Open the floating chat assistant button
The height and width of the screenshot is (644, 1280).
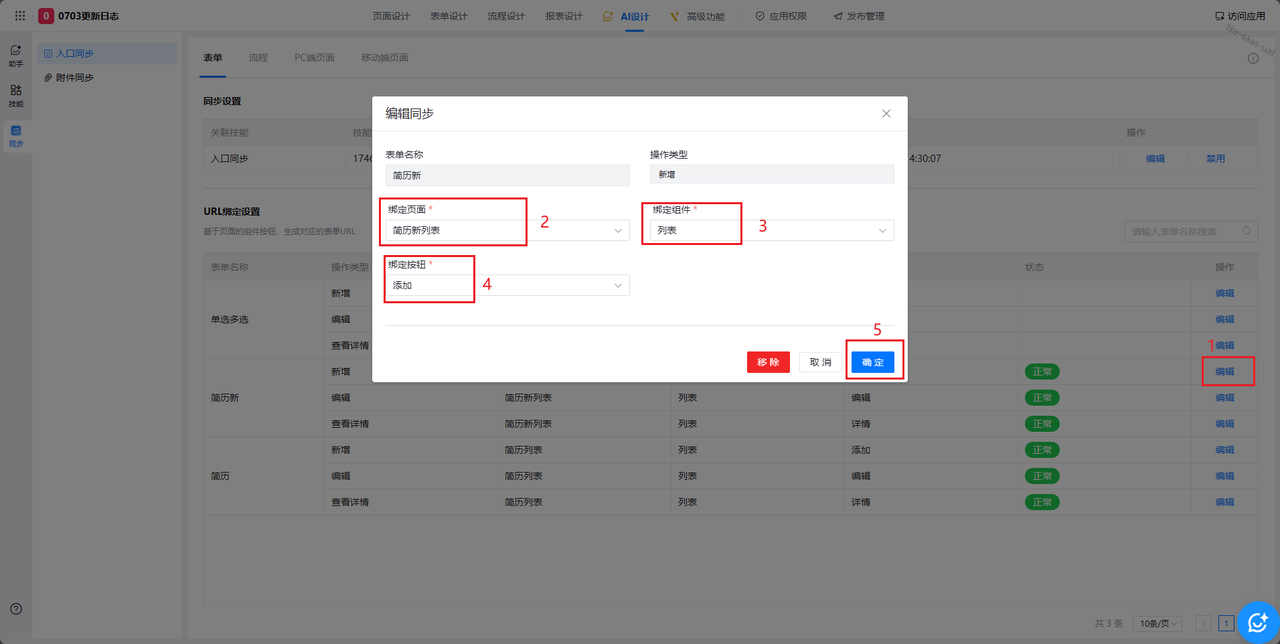point(1257,623)
